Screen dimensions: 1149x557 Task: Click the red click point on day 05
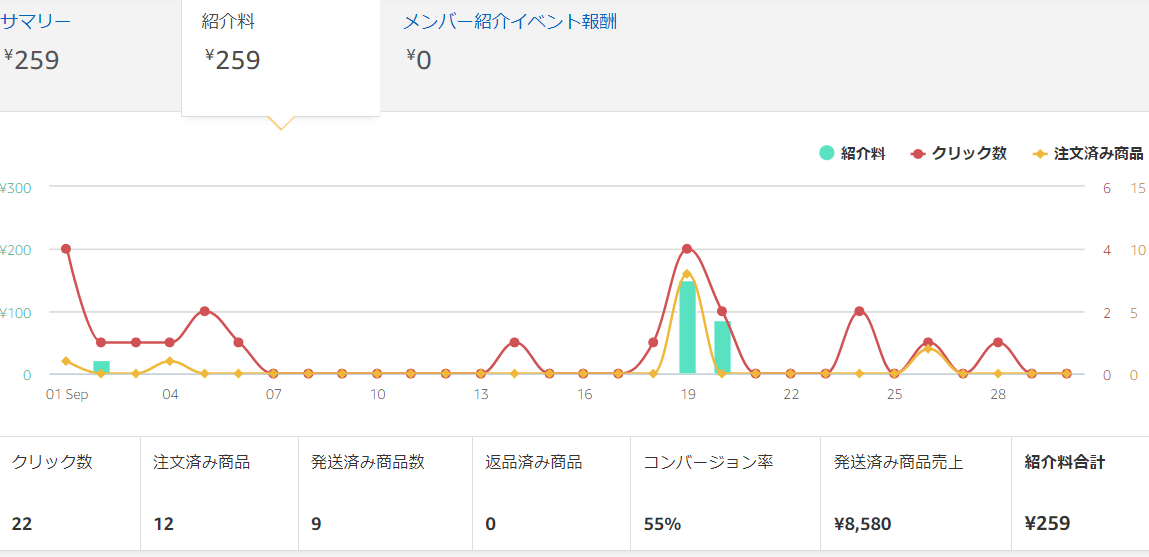click(204, 311)
